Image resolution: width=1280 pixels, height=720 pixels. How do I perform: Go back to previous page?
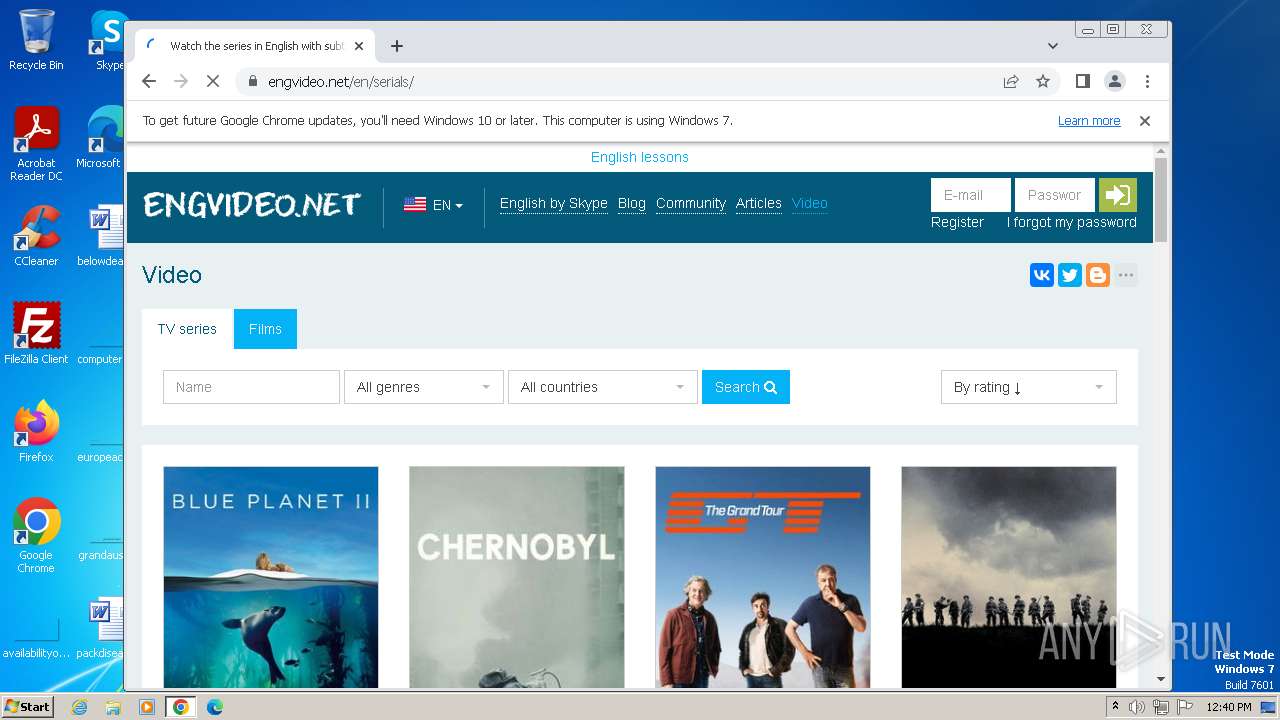tap(149, 81)
